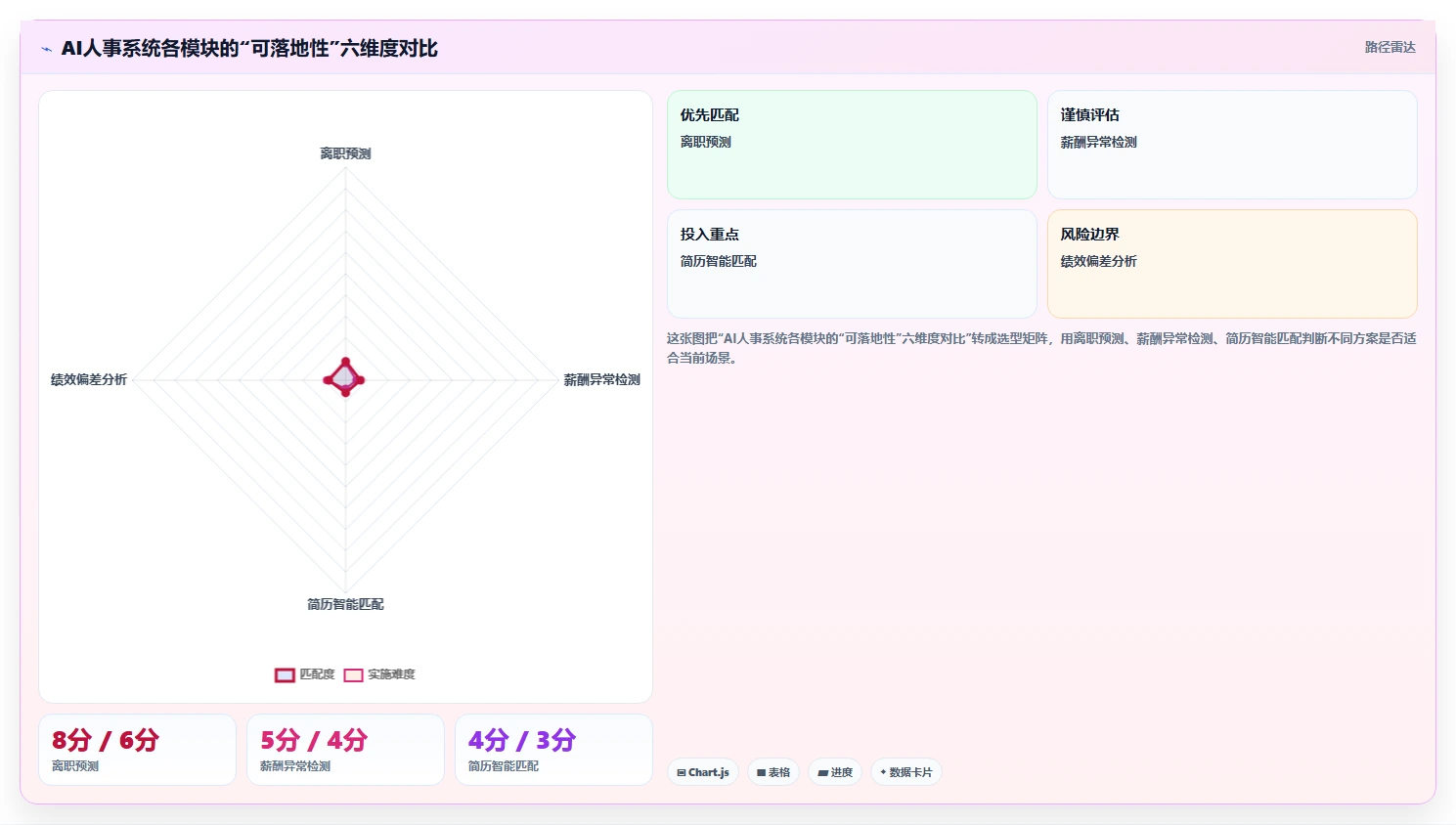Open the 8分 / 6分 离职预测 stat card

[x=137, y=750]
